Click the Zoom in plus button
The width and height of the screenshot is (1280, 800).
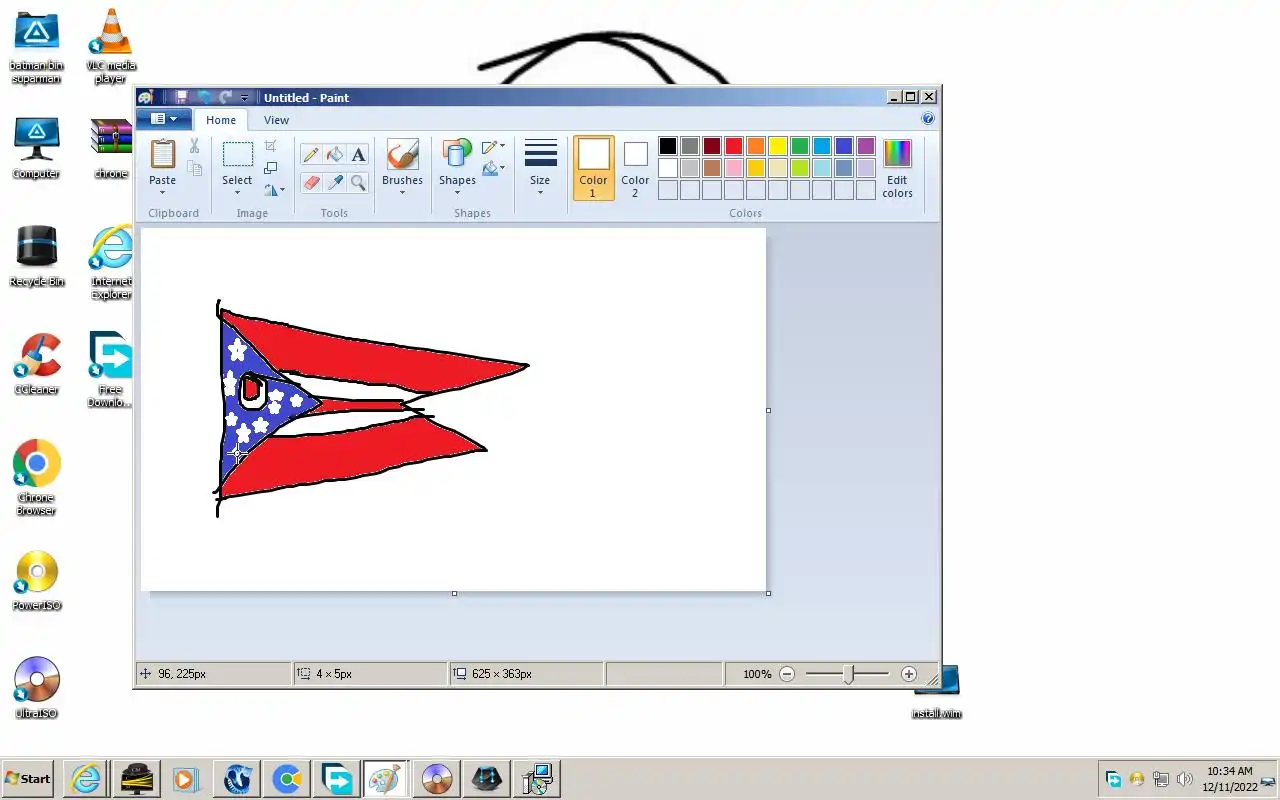click(x=908, y=674)
